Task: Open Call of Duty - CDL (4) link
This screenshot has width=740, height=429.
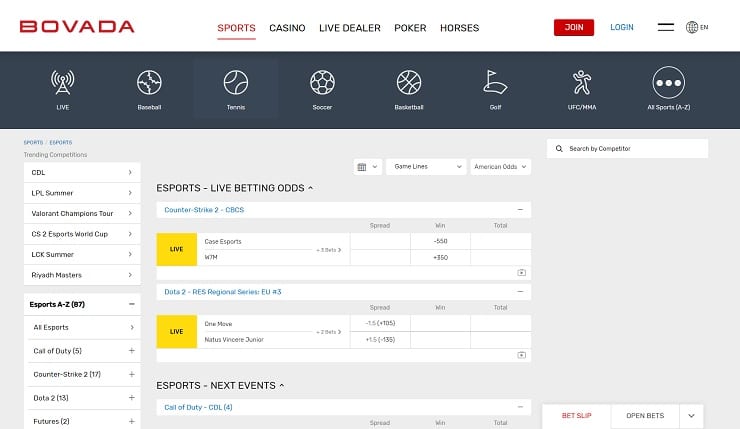Action: point(198,407)
